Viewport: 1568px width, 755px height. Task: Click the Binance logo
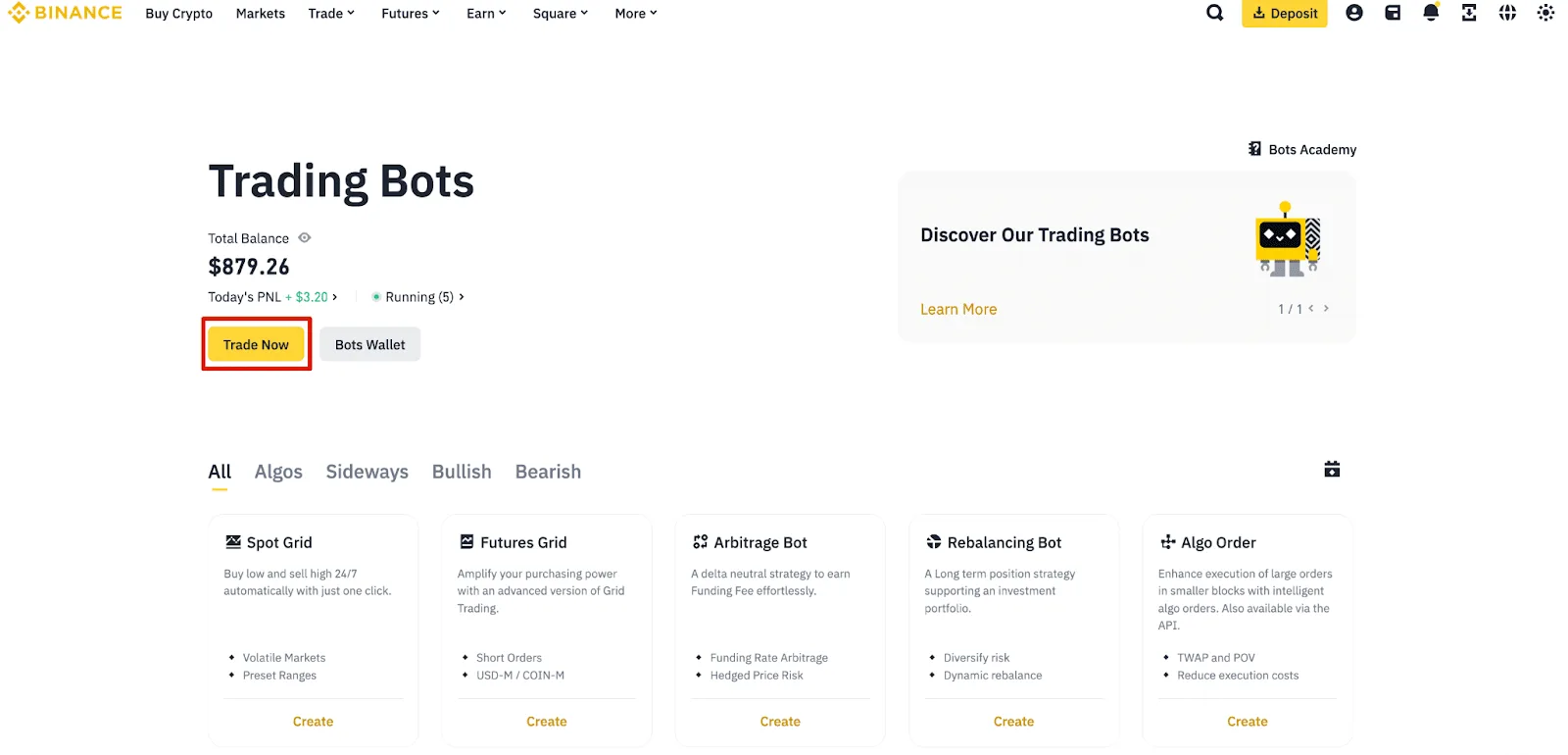pos(65,13)
